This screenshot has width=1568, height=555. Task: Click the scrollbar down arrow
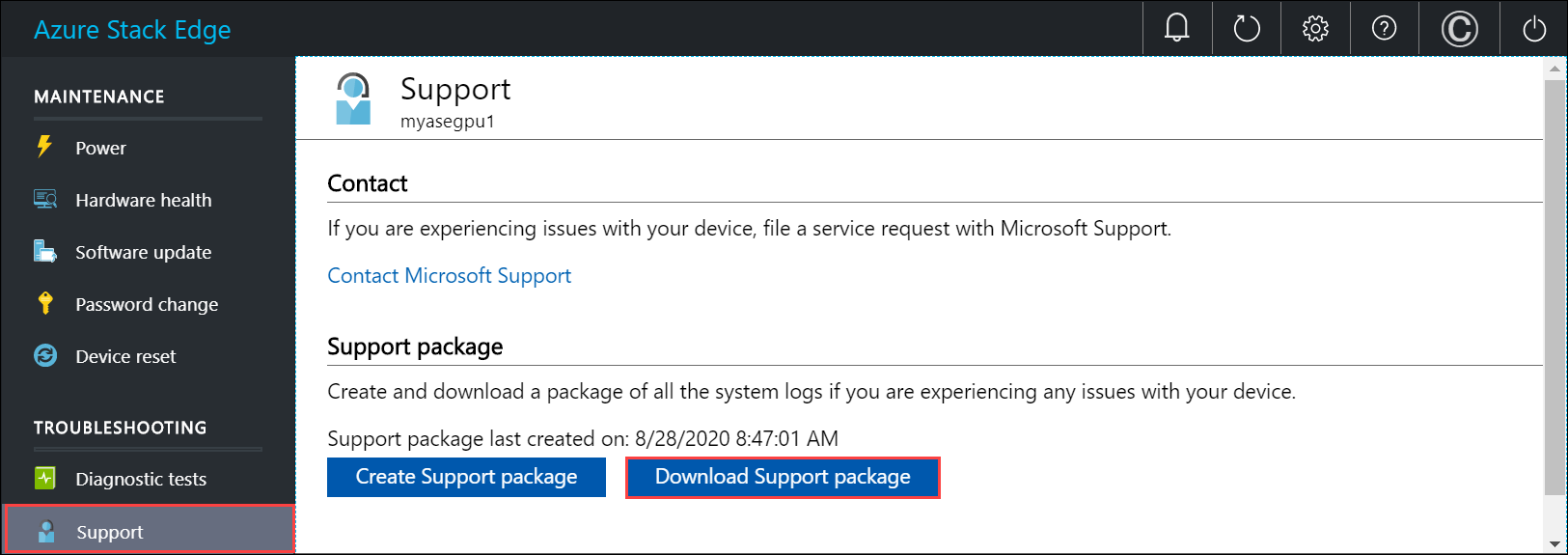[1554, 543]
